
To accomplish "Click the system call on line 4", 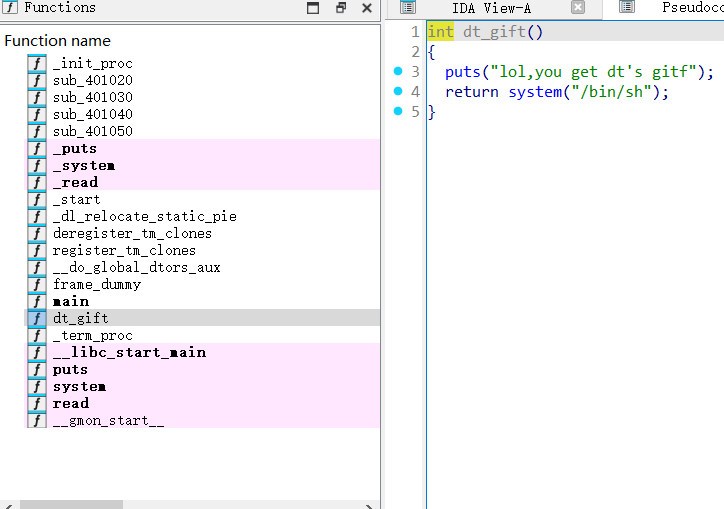I will click(535, 92).
